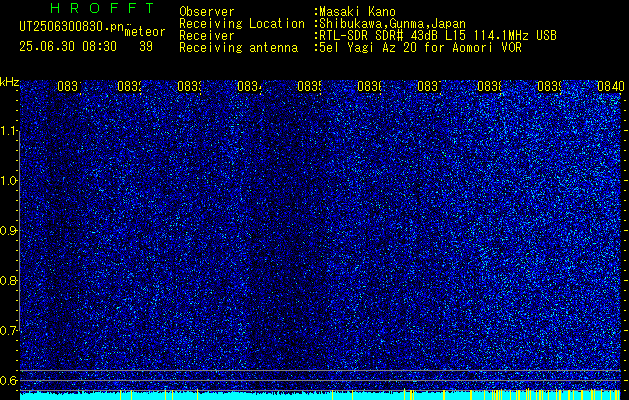The image size is (629, 400).
Task: Click the 0840 time marker
Action: click(611, 87)
